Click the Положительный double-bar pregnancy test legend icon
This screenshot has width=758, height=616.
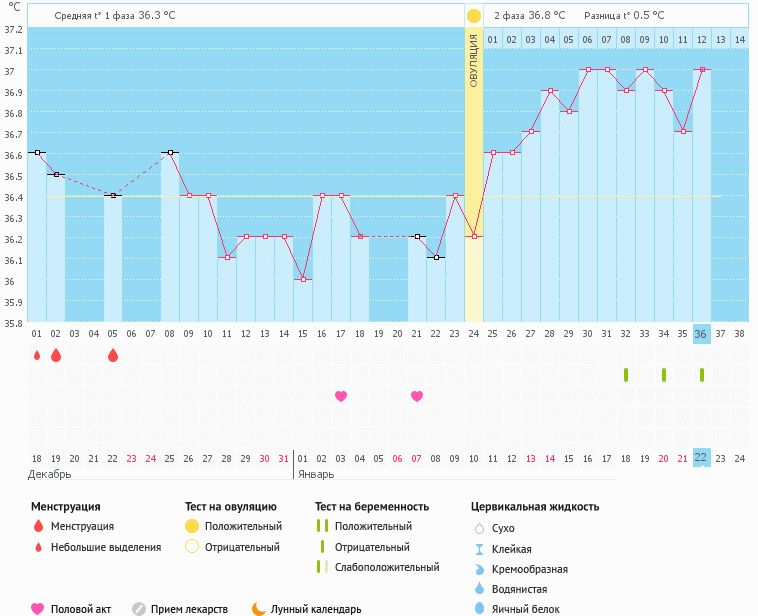[x=322, y=526]
